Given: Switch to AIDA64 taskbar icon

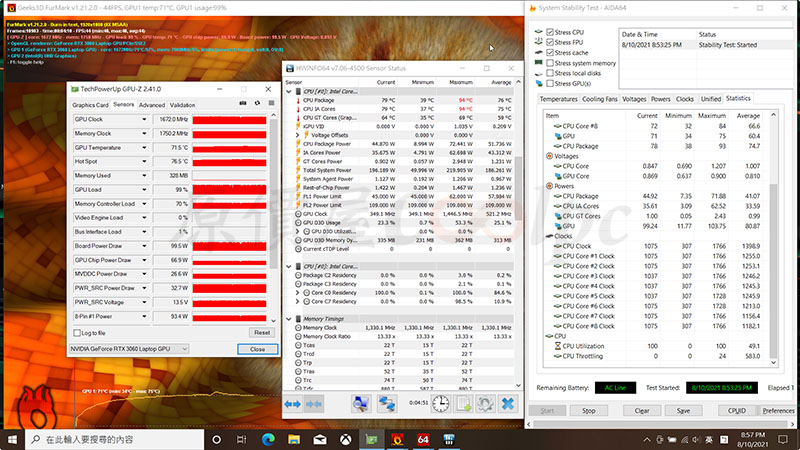Looking at the screenshot, I should [423, 439].
